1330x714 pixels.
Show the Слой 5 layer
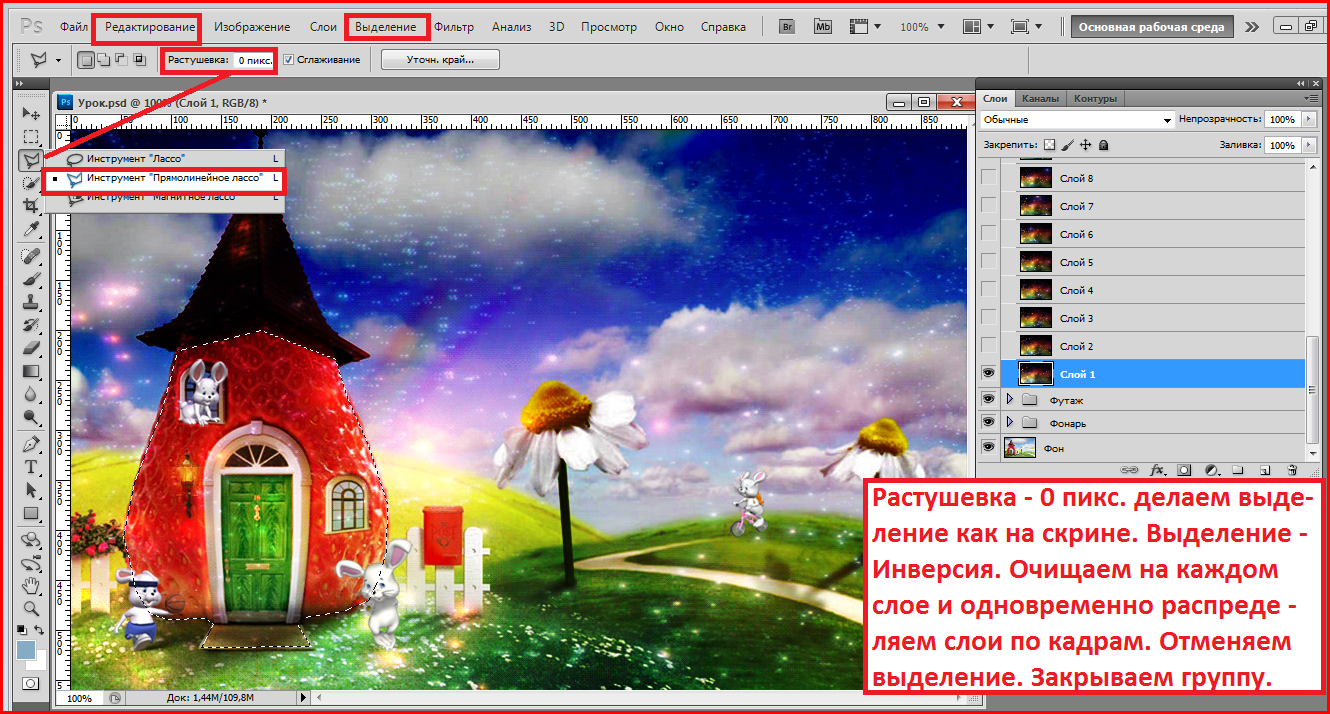point(988,262)
